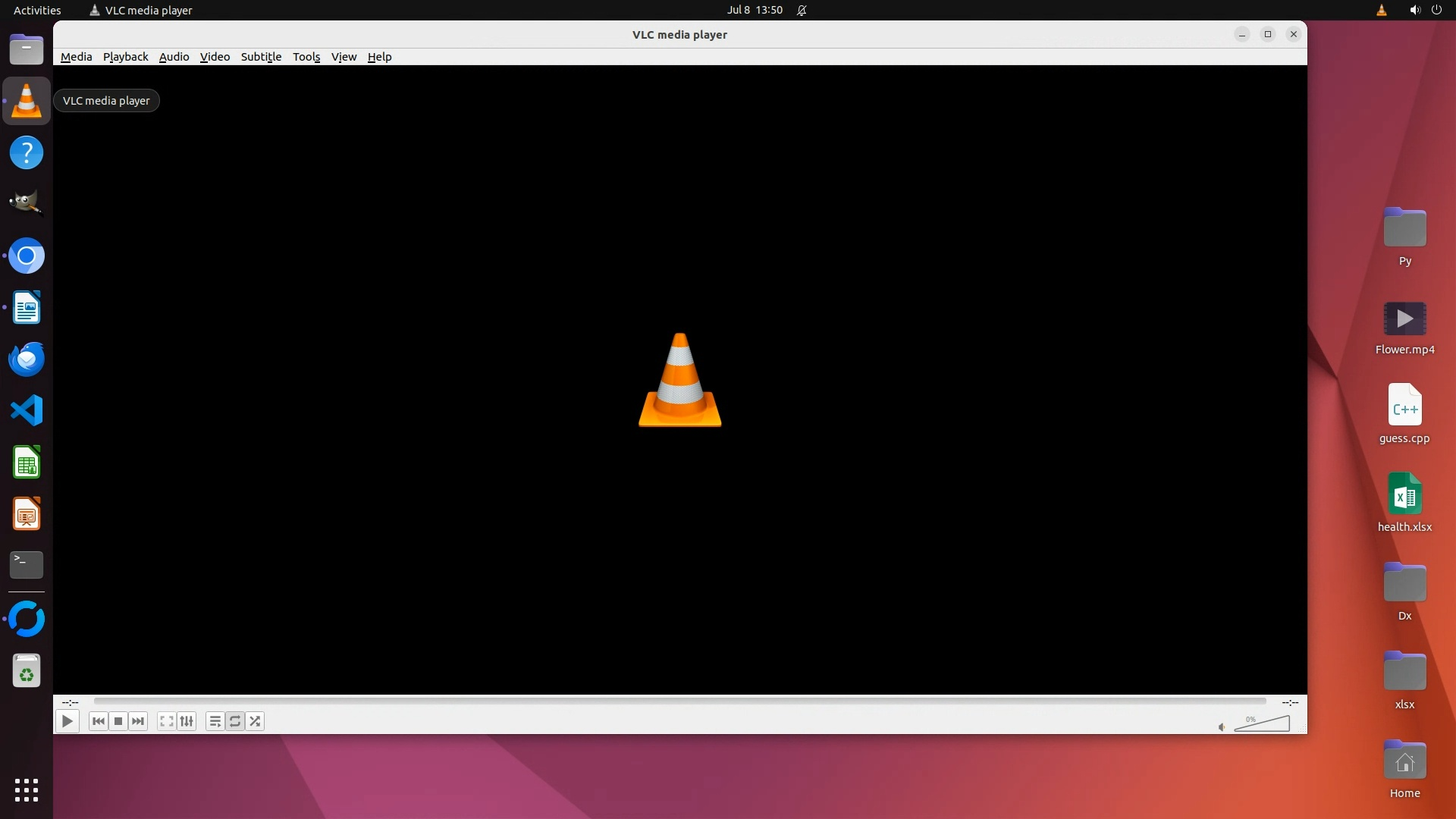
Task: Click the playback seek bar
Action: pos(679,701)
